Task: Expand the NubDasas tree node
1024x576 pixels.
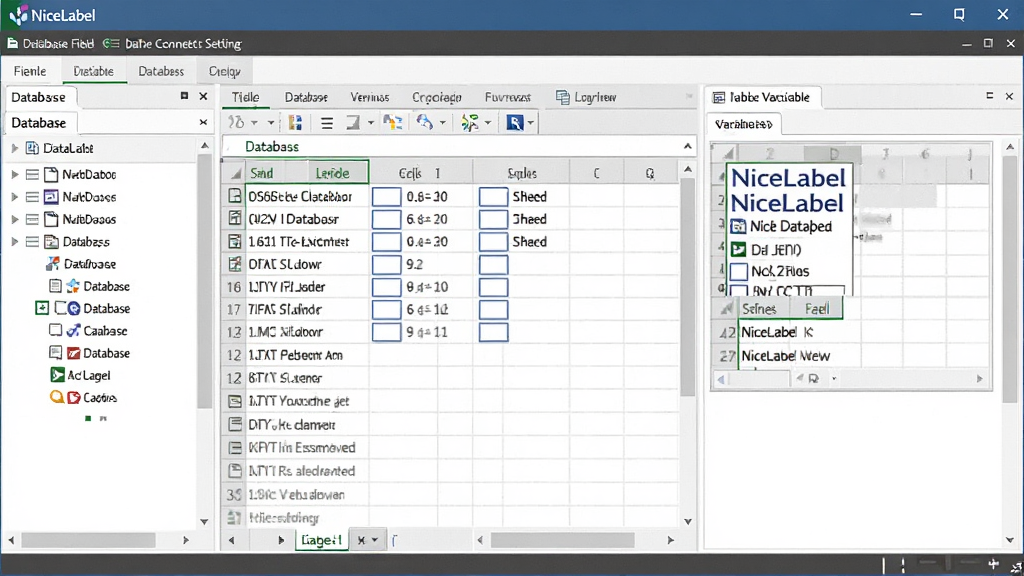Action: point(14,219)
